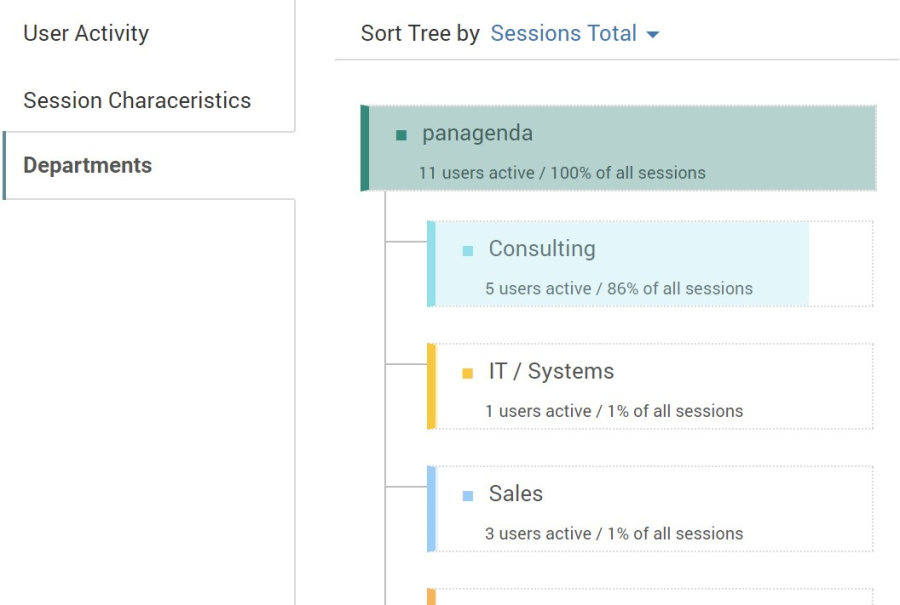Click "5 users active / 86% of all sessions" text
The height and width of the screenshot is (605, 900).
click(619, 289)
